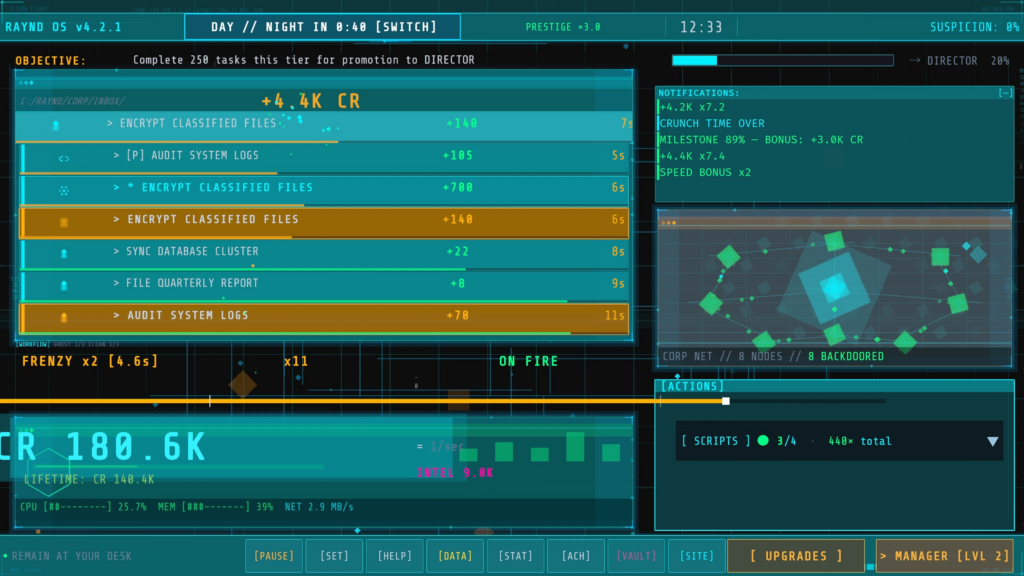The width and height of the screenshot is (1024, 576).
Task: Click the orange slider handle
Action: (726, 401)
